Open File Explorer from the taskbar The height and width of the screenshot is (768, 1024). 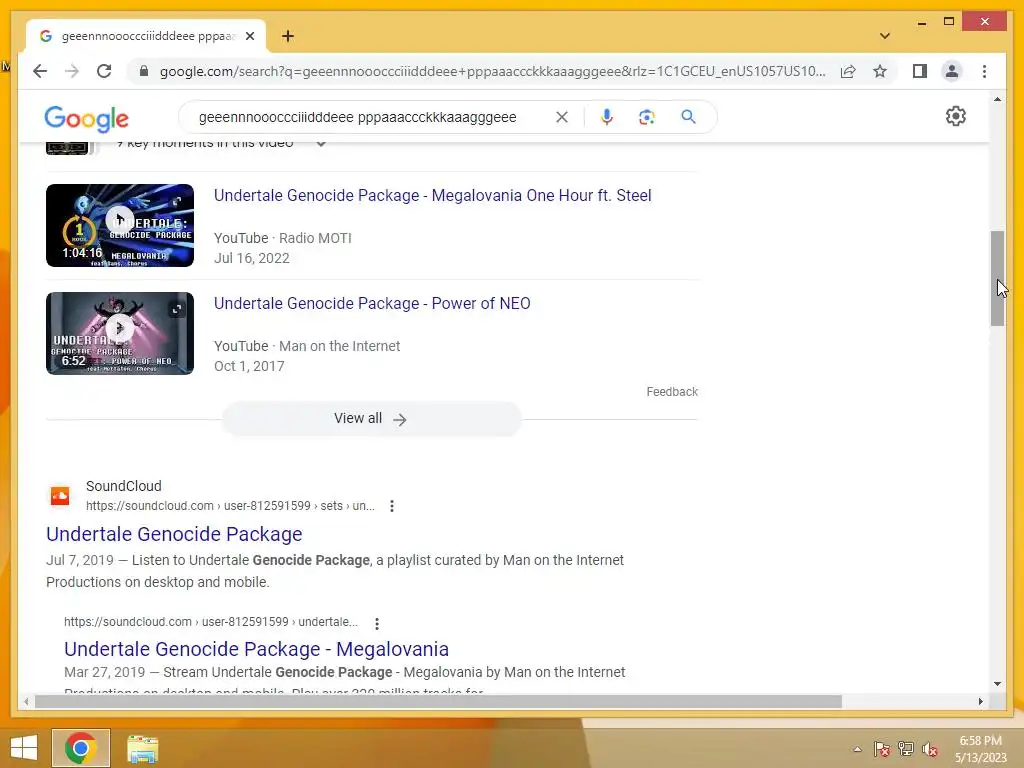(x=142, y=748)
